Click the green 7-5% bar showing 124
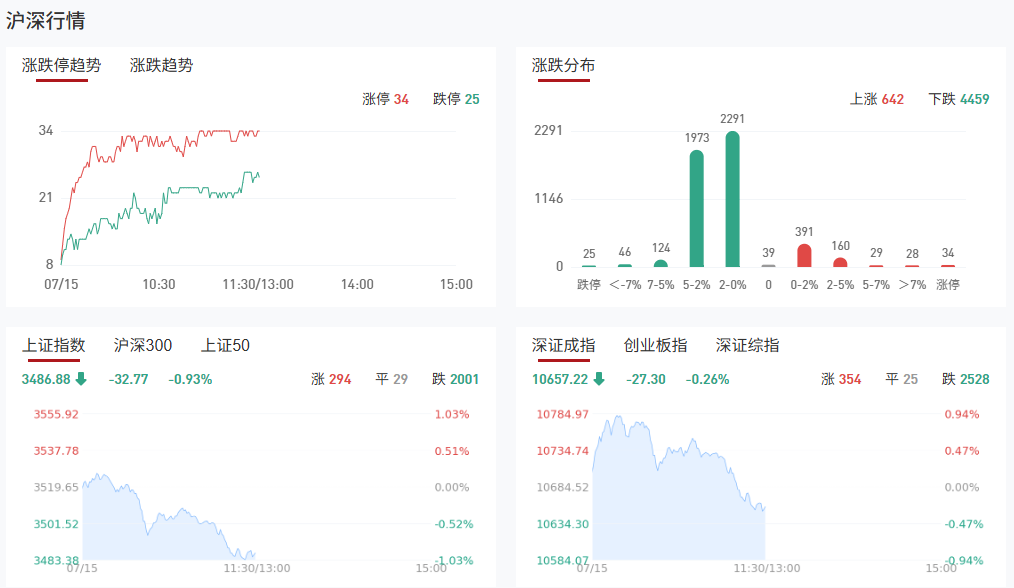1014x588 pixels. click(x=660, y=263)
